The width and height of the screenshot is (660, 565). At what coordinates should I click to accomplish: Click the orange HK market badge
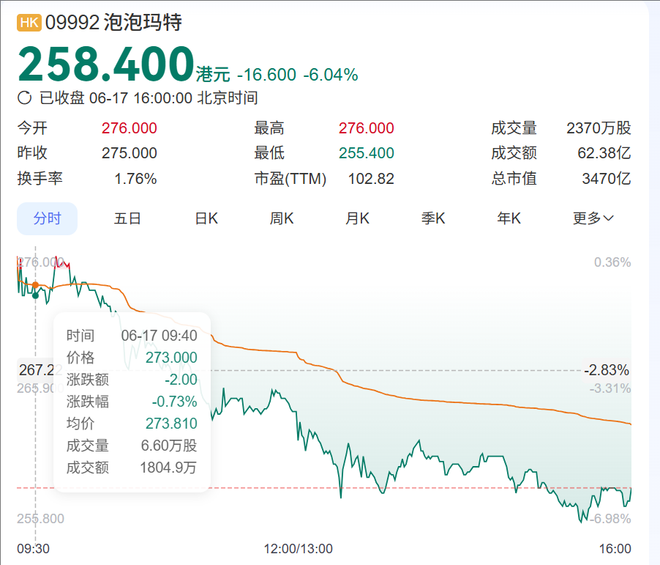[x=29, y=22]
